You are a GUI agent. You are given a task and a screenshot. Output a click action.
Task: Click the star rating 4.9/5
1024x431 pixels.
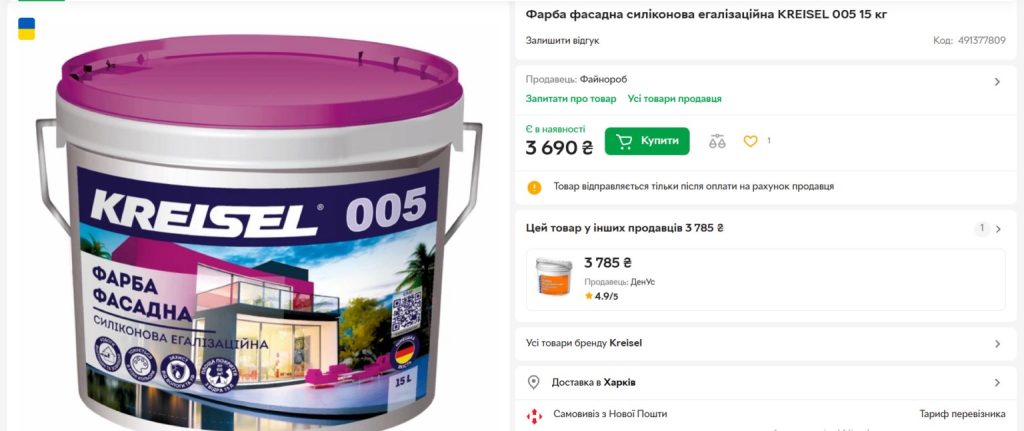[601, 296]
